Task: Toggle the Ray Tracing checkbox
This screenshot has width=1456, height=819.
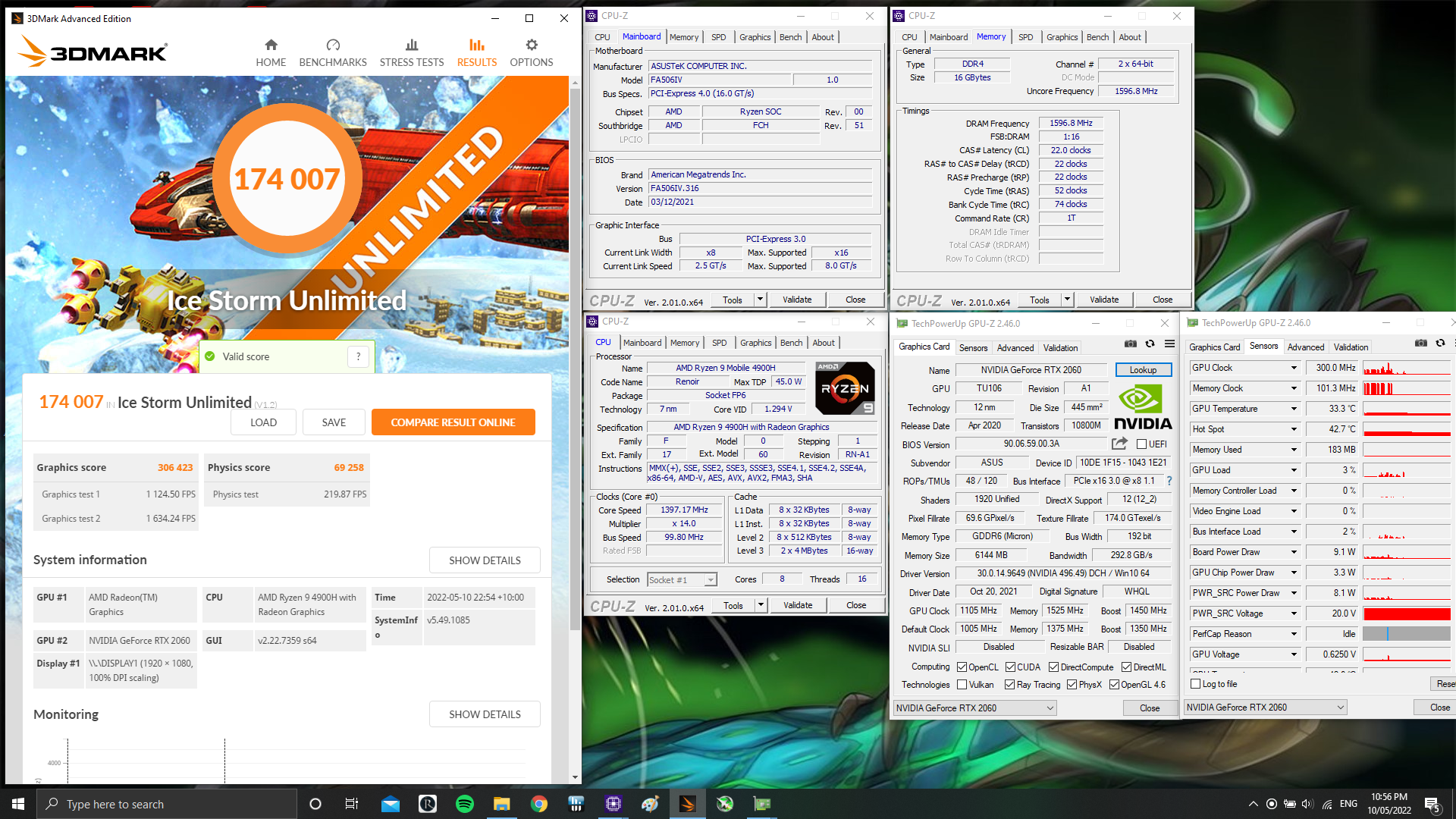Action: pyautogui.click(x=1009, y=685)
